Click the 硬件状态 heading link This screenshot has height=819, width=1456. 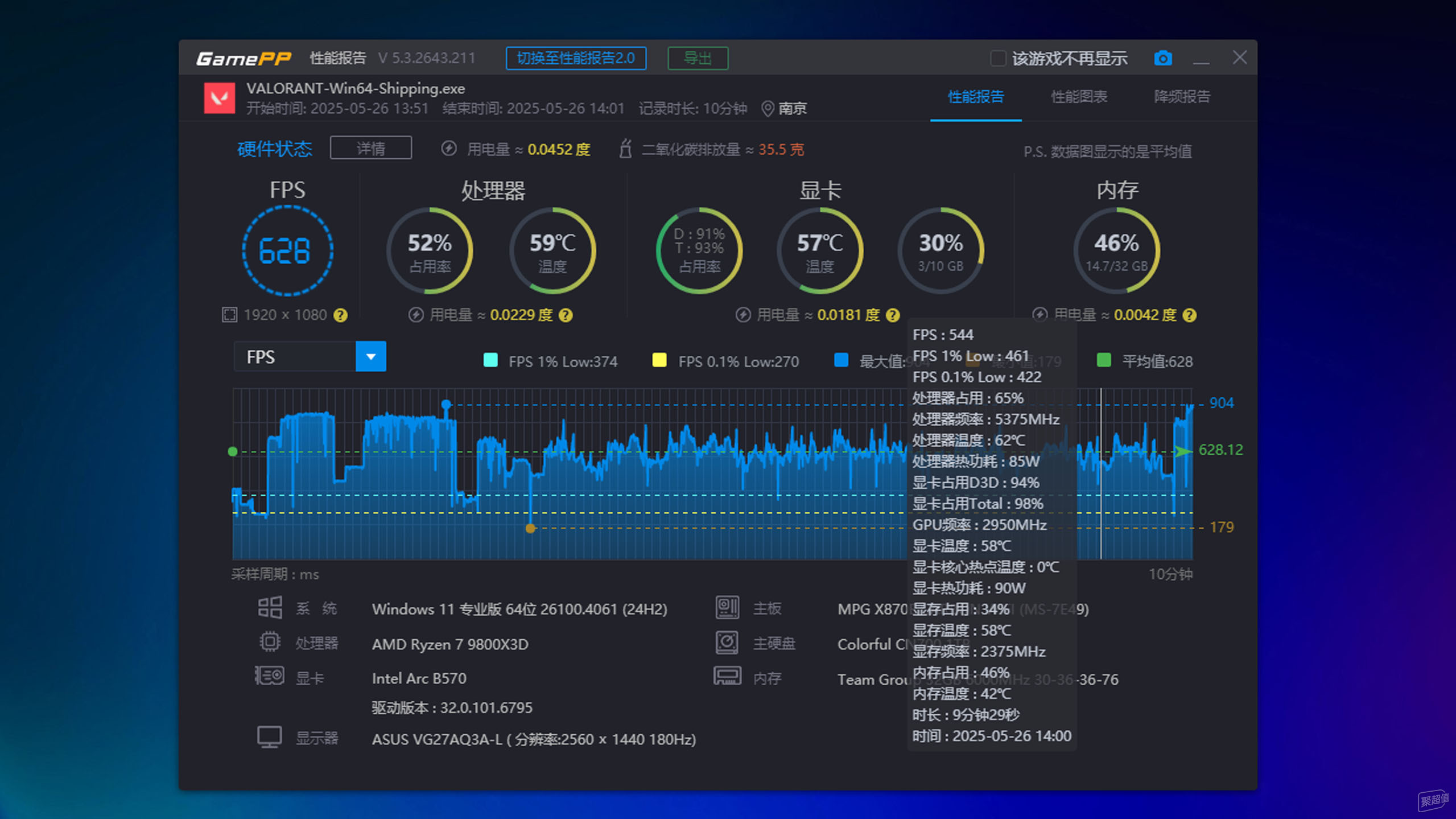[274, 149]
